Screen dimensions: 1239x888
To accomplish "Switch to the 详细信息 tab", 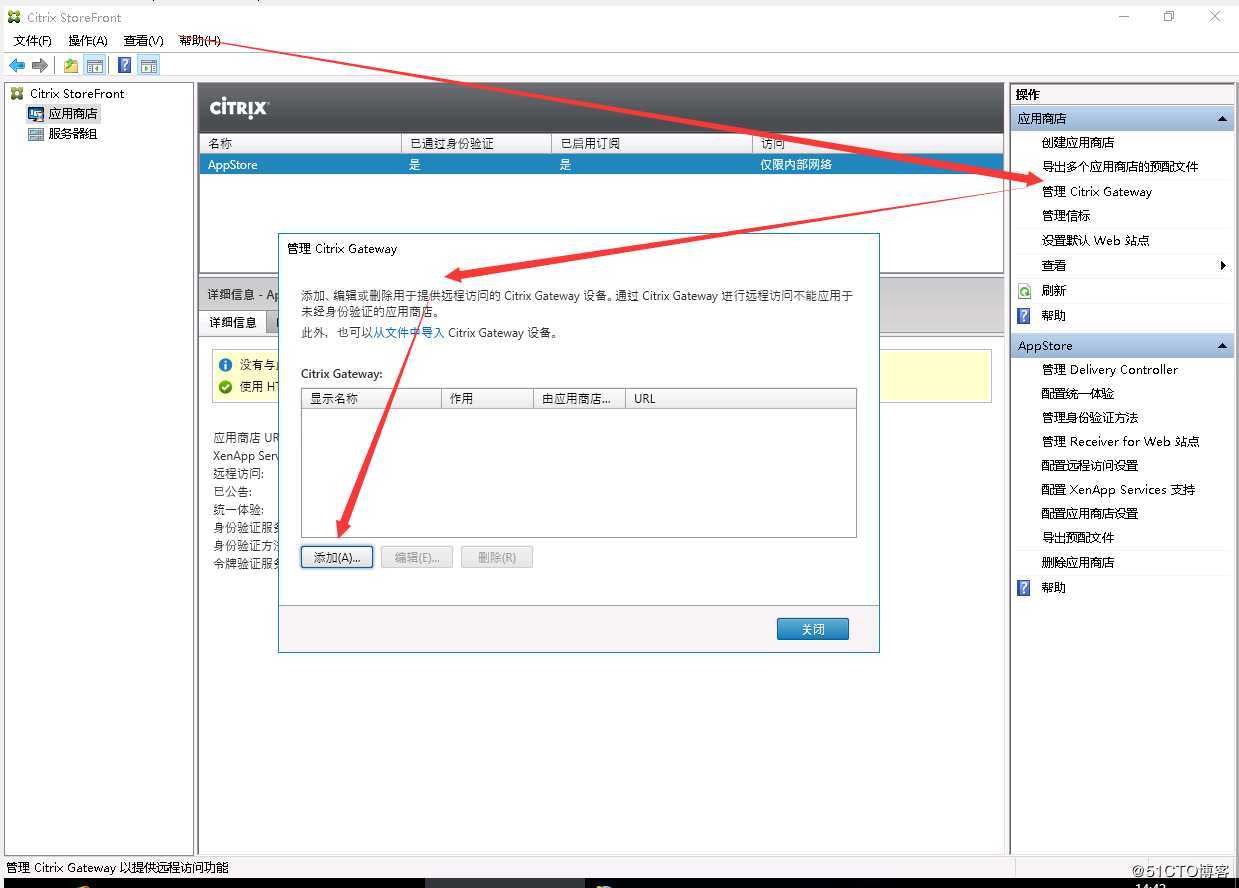I will point(232,322).
